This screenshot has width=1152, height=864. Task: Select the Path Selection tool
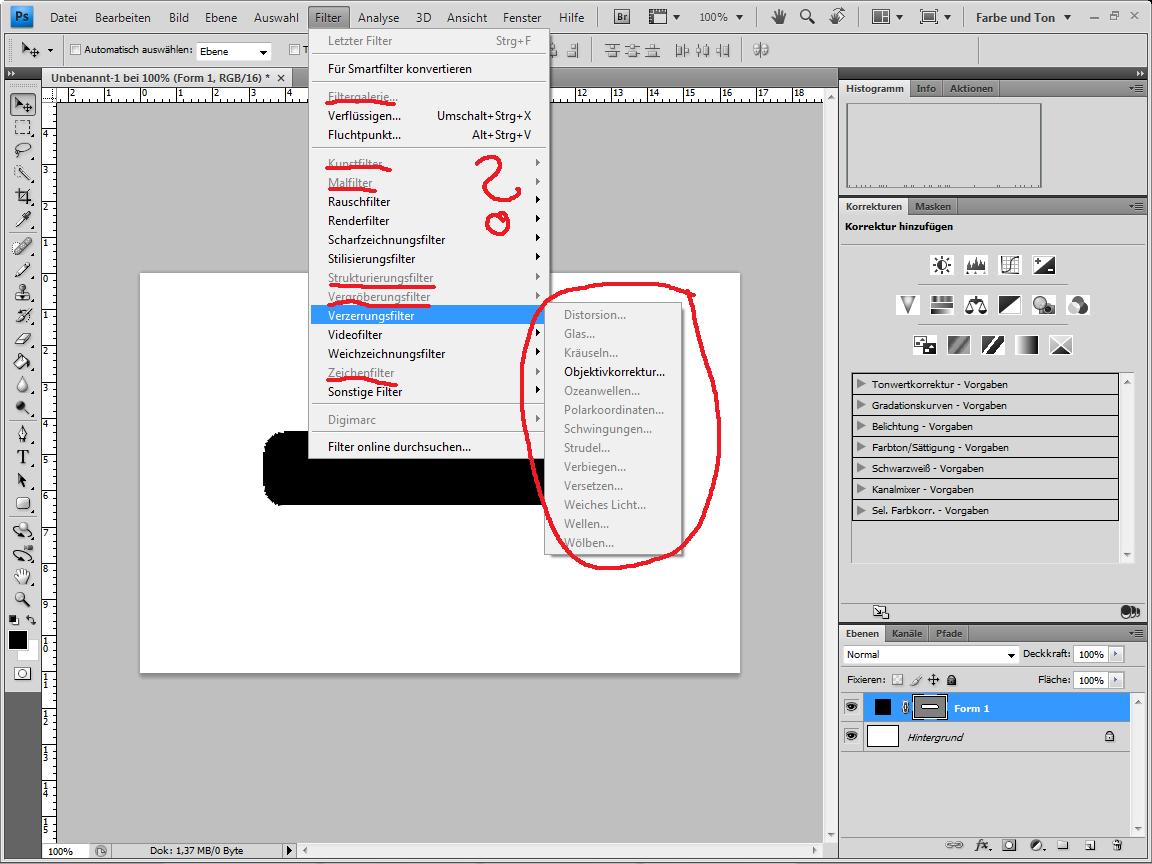[x=23, y=480]
